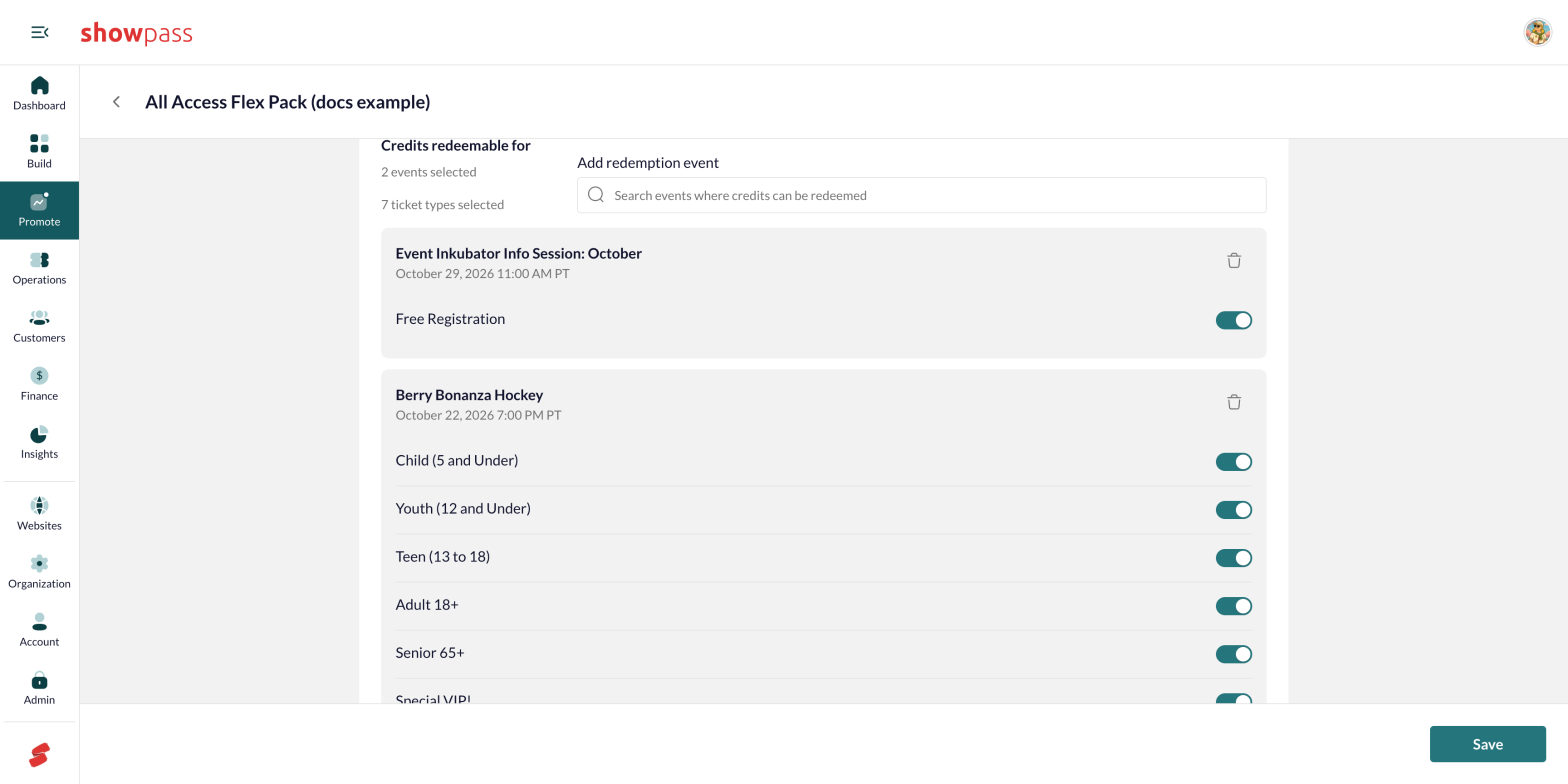Viewport: 1568px width, 784px height.
Task: Click the Showpass S logo icon
Action: [x=39, y=755]
